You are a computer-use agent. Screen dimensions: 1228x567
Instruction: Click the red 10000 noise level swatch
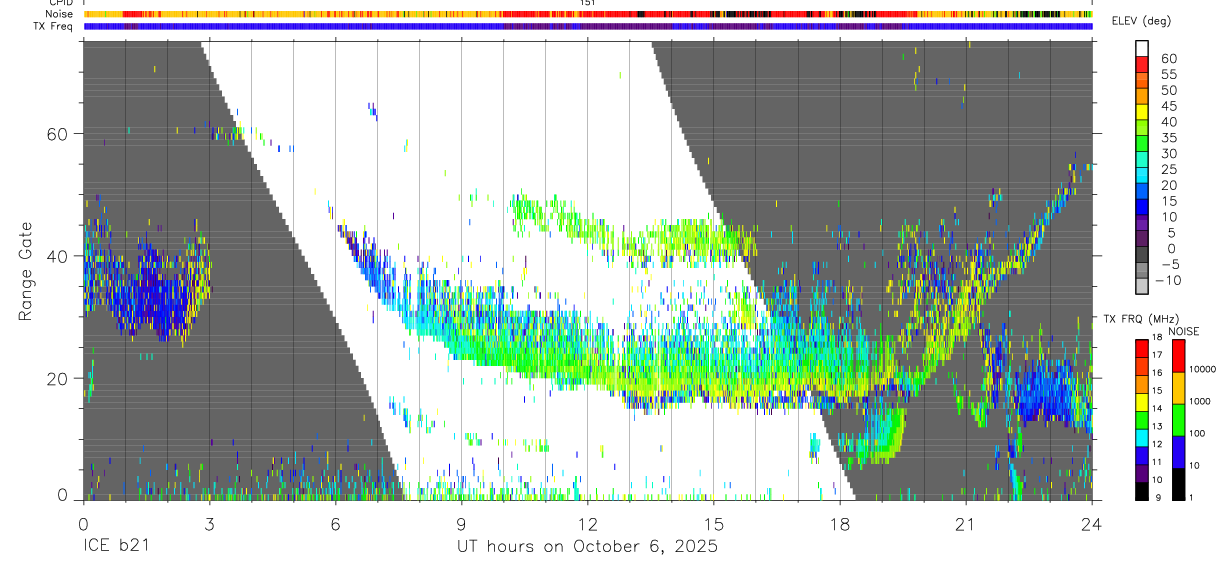tap(1179, 356)
